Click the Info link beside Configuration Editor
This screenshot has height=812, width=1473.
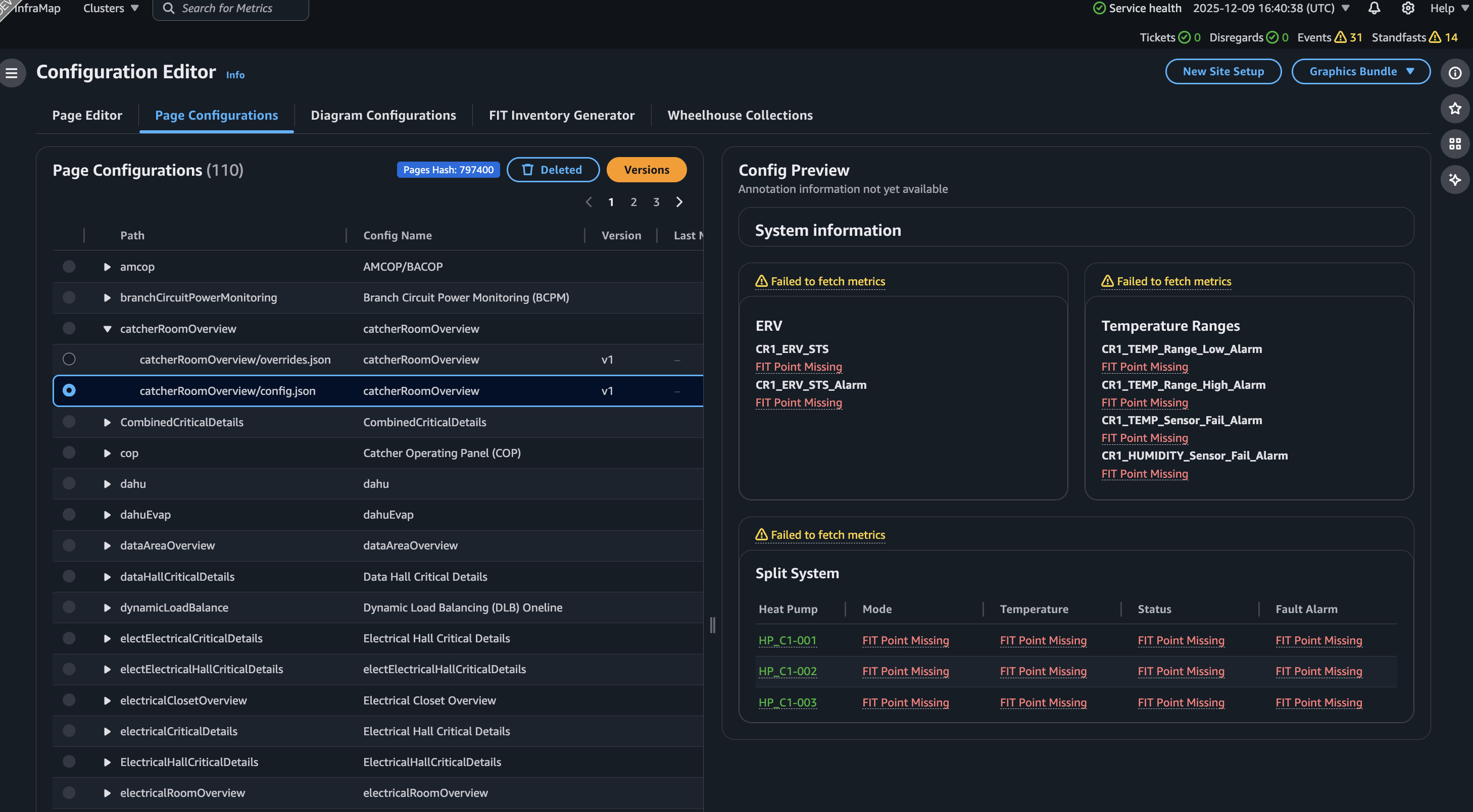click(235, 75)
